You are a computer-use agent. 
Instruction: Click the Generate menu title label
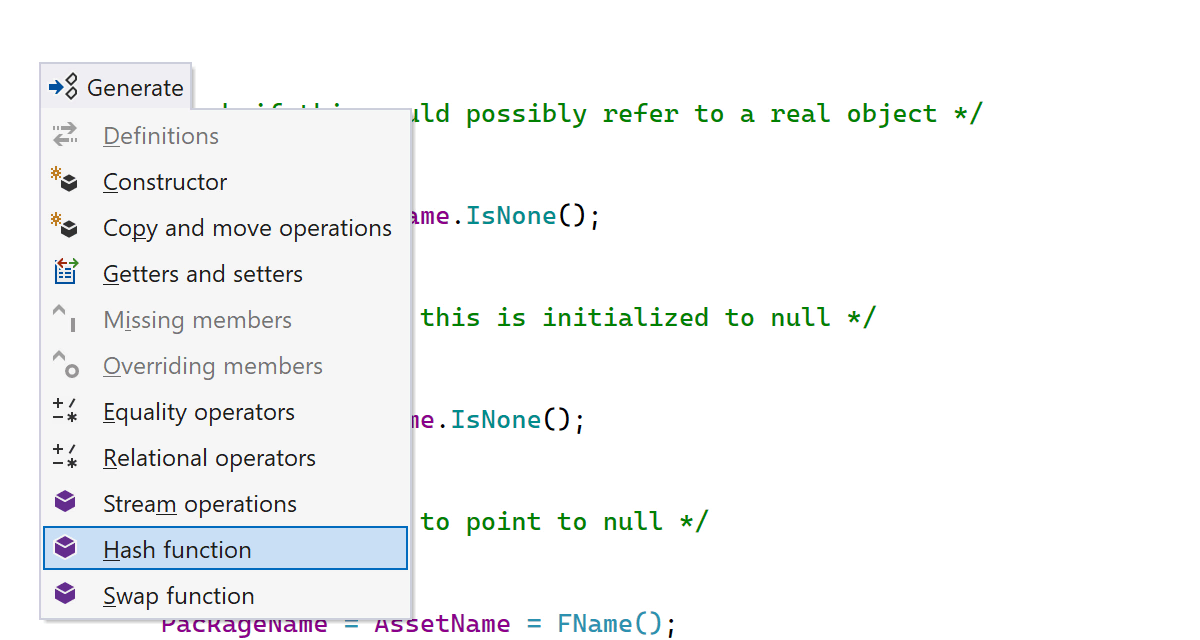pyautogui.click(x=135, y=88)
